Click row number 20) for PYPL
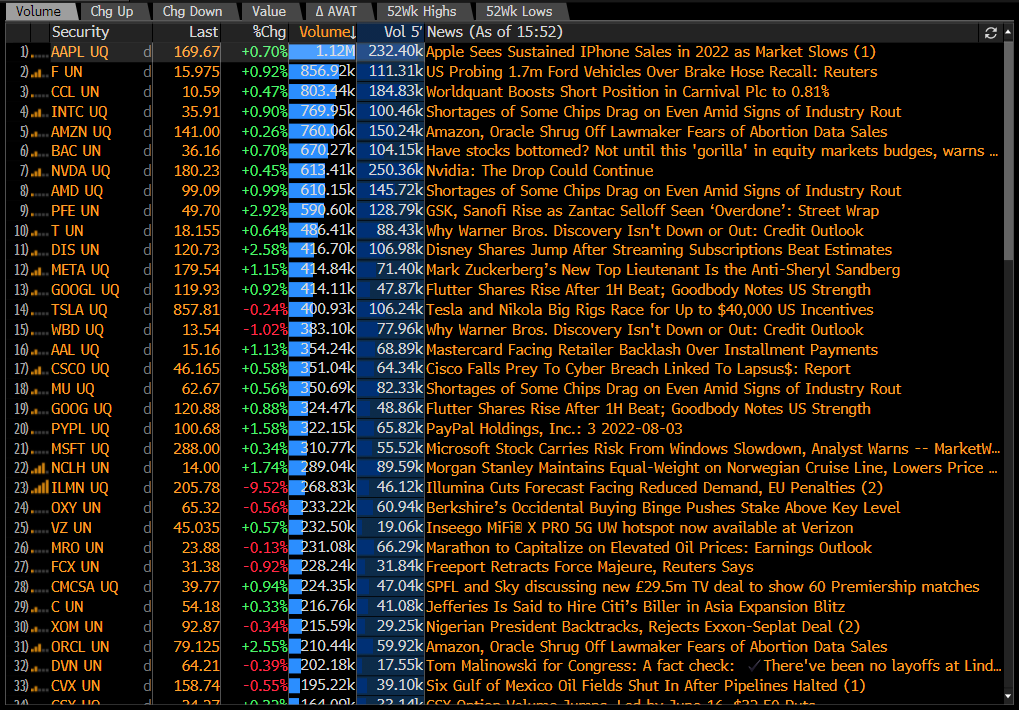The width and height of the screenshot is (1019, 710). tap(21, 429)
